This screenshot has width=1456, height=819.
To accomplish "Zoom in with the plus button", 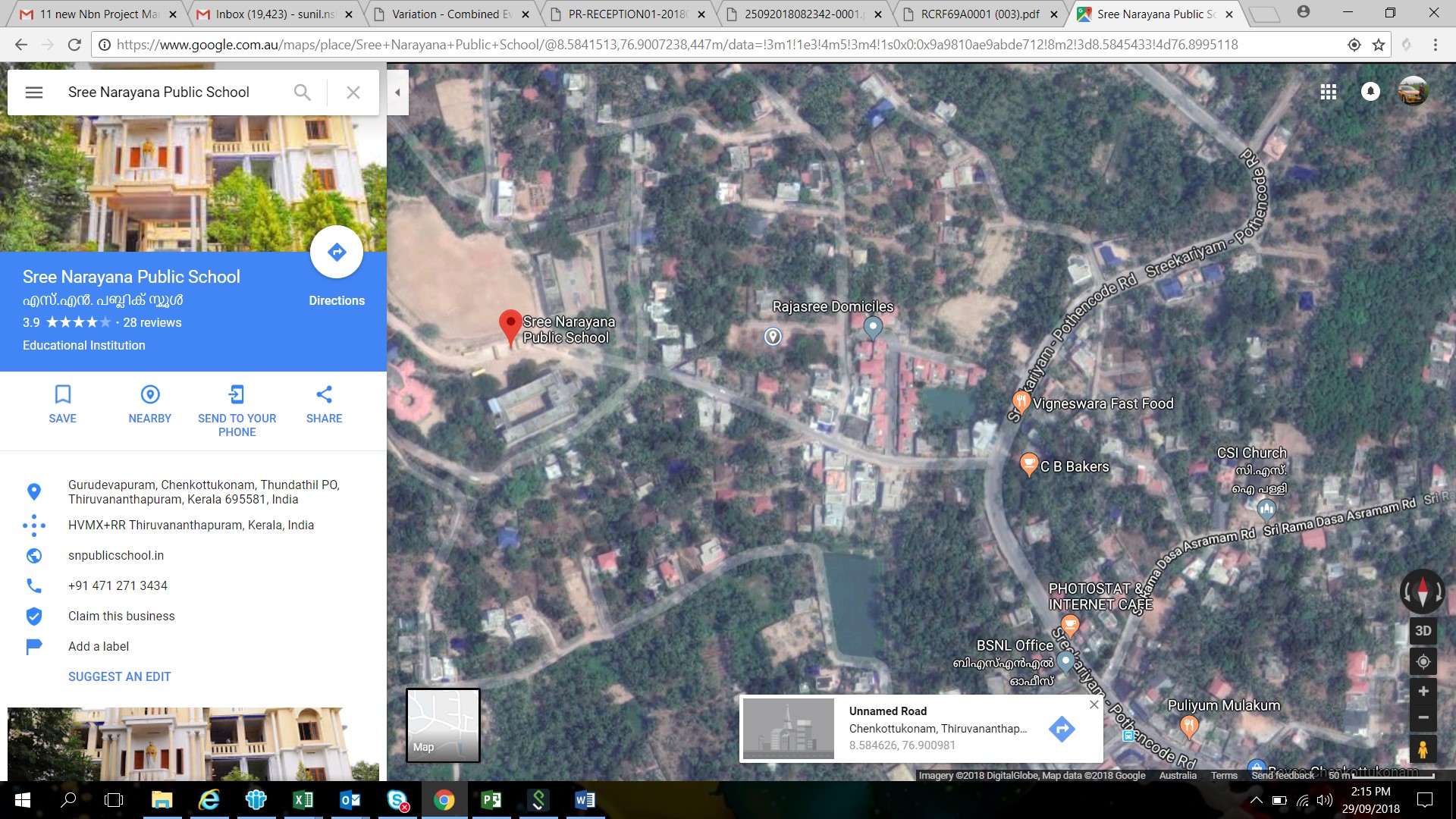I will coord(1423,692).
